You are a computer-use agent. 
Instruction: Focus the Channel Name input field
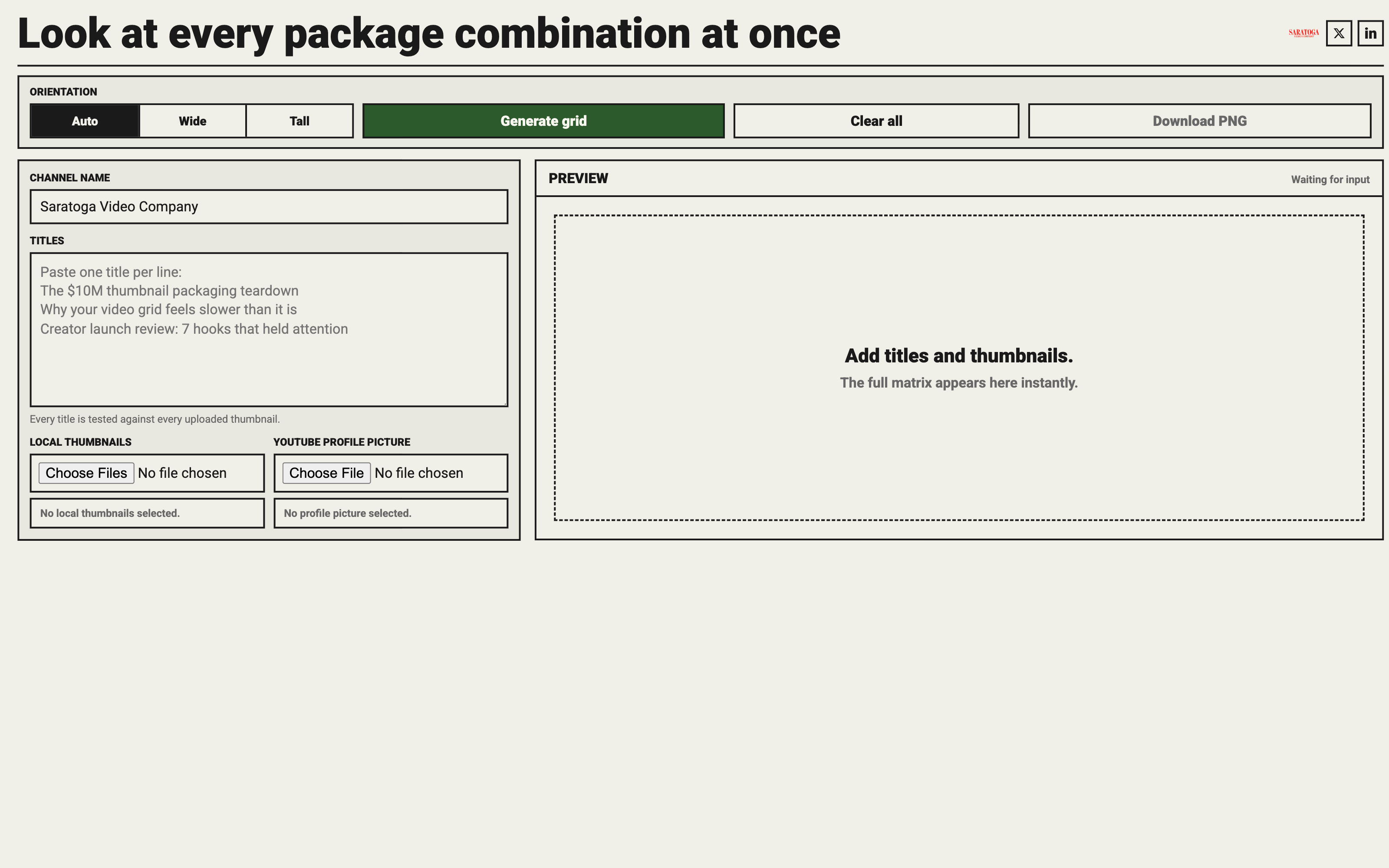point(269,207)
